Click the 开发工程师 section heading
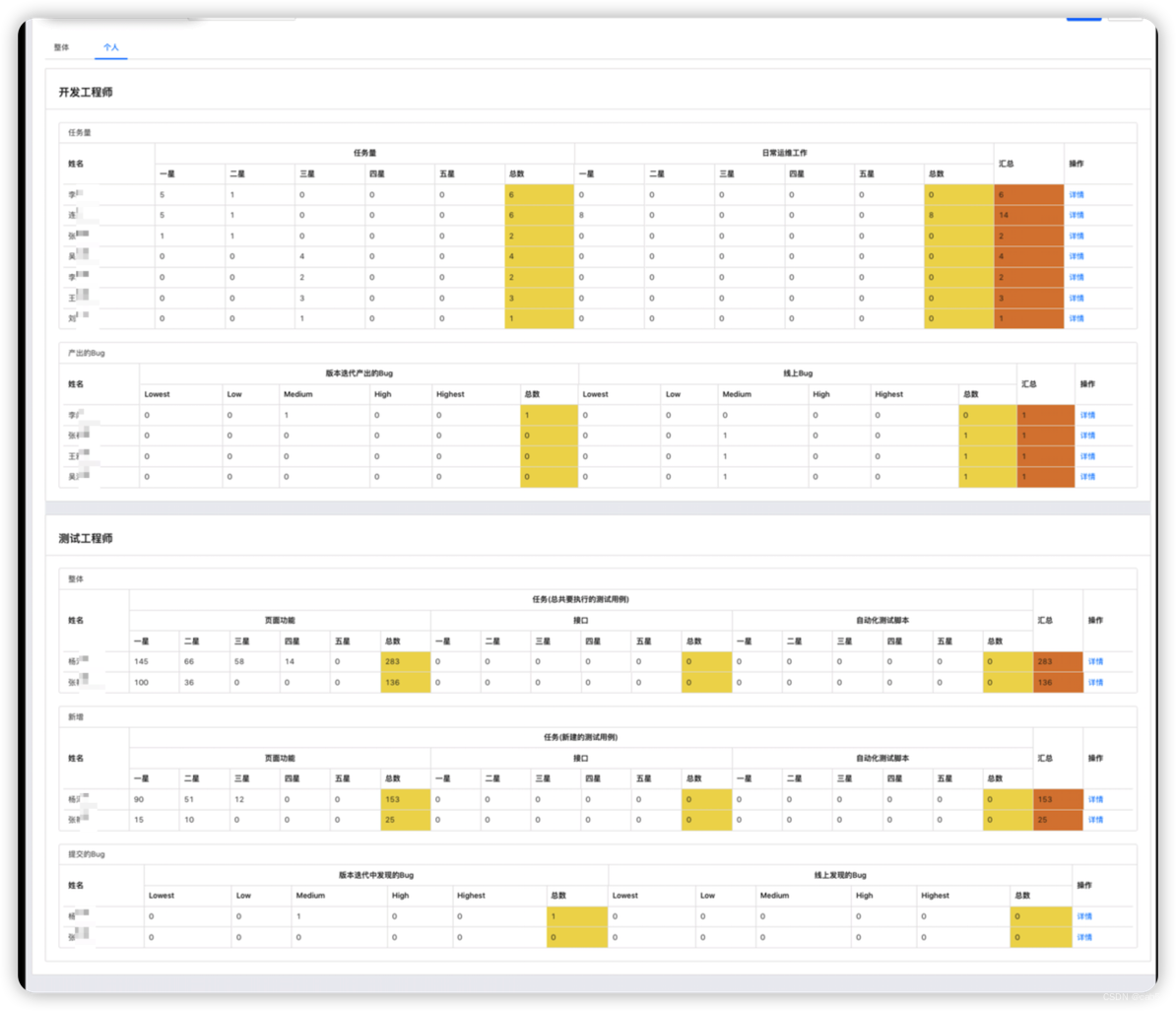The width and height of the screenshot is (1176, 1011). coord(86,93)
